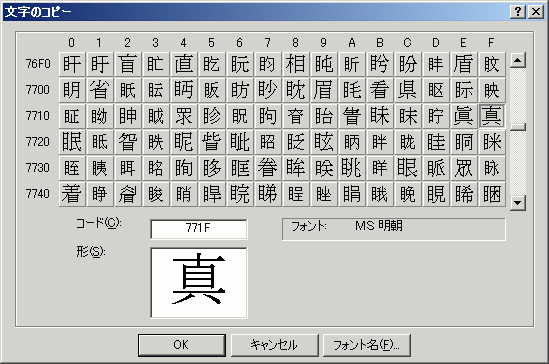Viewport: 549px width, 364px height.
Task: Click the scrollbar up arrow of character grid
Action: [x=518, y=61]
